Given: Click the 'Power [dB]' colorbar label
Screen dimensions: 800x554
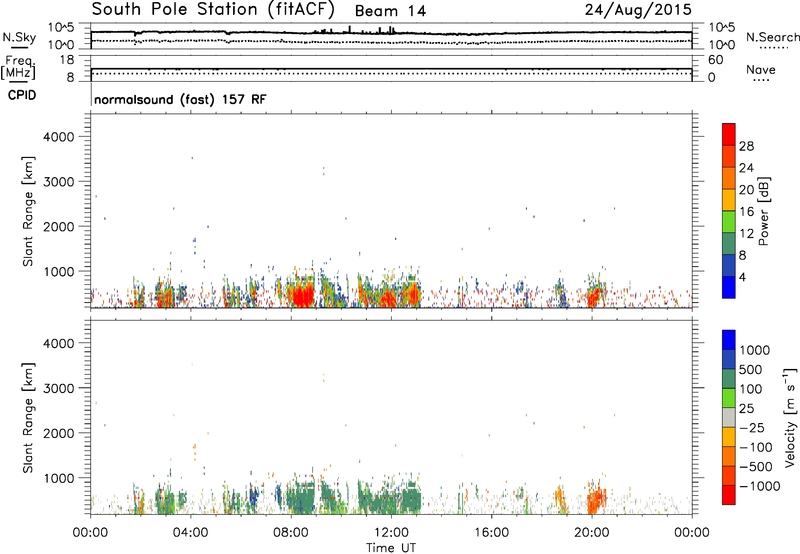Looking at the screenshot, I should pyautogui.click(x=763, y=211).
